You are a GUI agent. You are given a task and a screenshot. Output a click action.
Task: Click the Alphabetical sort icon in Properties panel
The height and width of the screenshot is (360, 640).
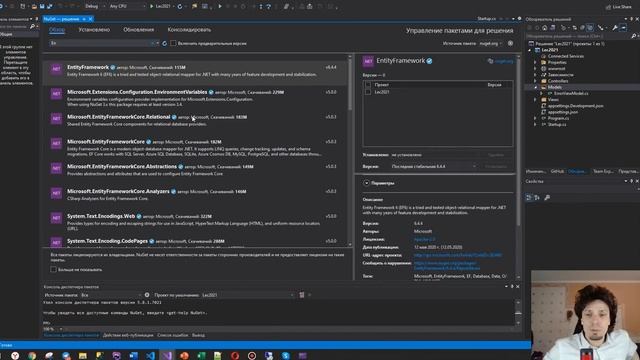pos(537,198)
